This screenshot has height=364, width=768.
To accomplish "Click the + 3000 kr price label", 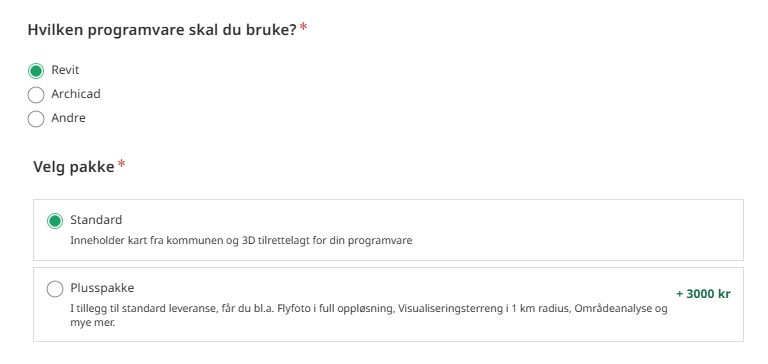I will pyautogui.click(x=703, y=294).
